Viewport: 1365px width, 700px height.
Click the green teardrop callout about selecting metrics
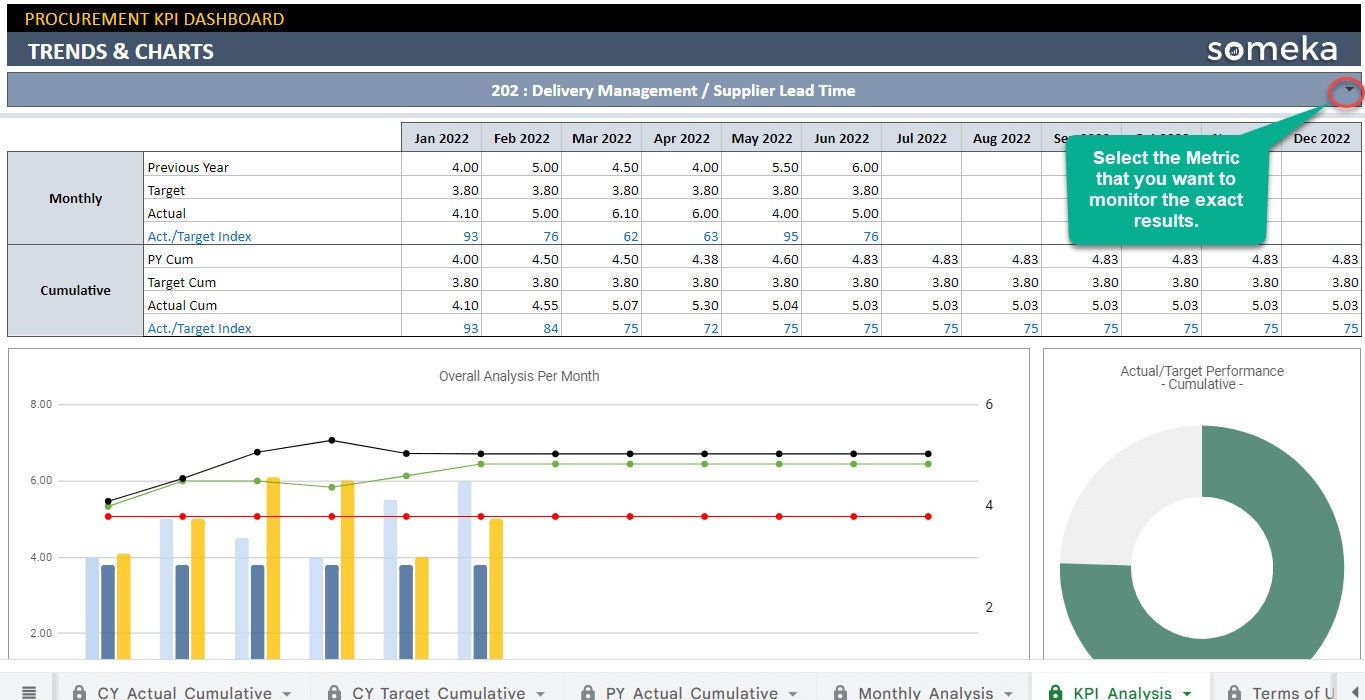coord(1167,190)
